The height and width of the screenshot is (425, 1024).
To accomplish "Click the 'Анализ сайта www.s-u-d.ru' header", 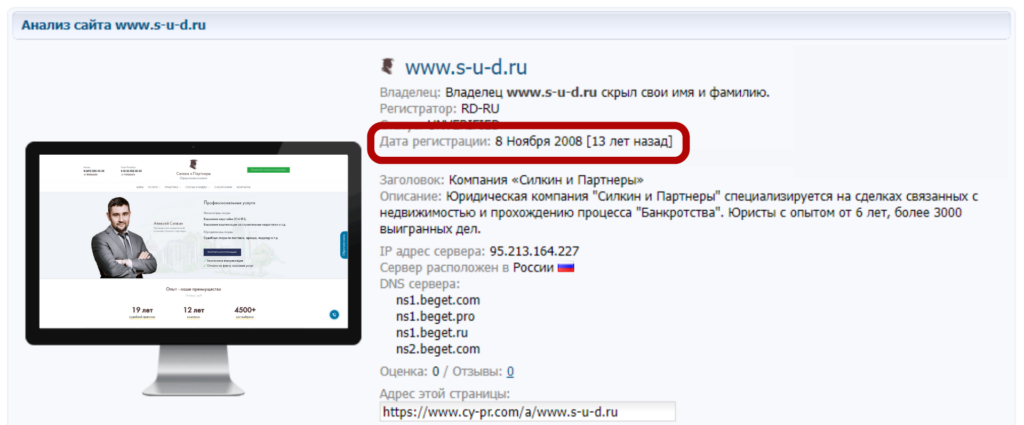I will 114,26.
